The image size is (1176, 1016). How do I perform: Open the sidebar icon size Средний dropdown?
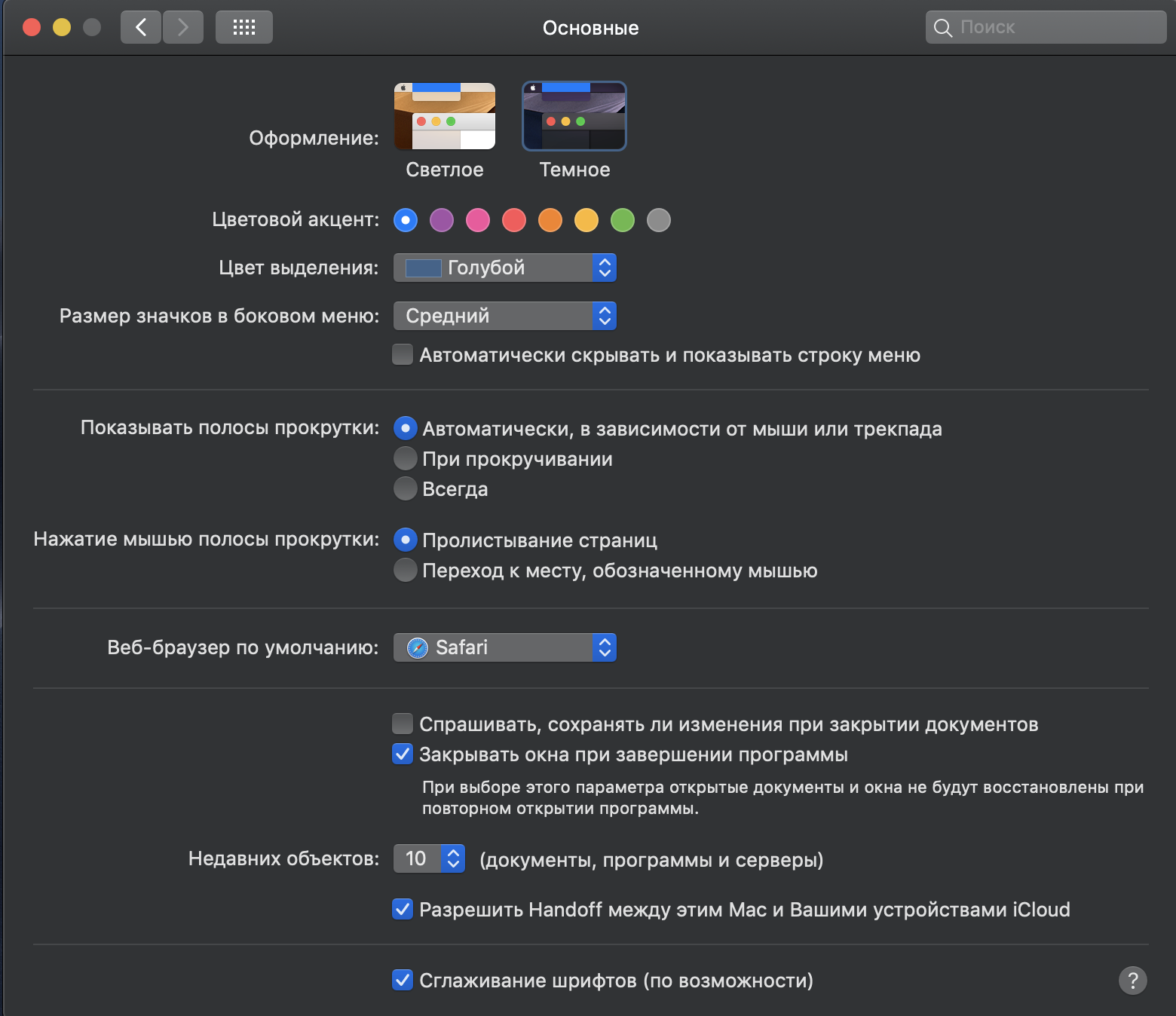[505, 316]
